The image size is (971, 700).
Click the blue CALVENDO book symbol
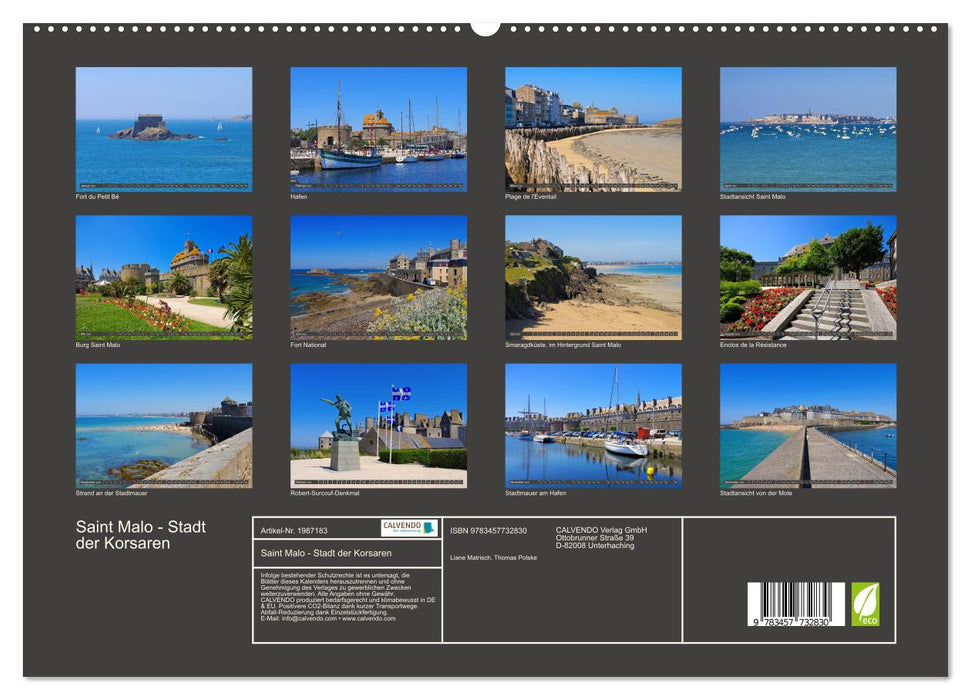[x=428, y=526]
